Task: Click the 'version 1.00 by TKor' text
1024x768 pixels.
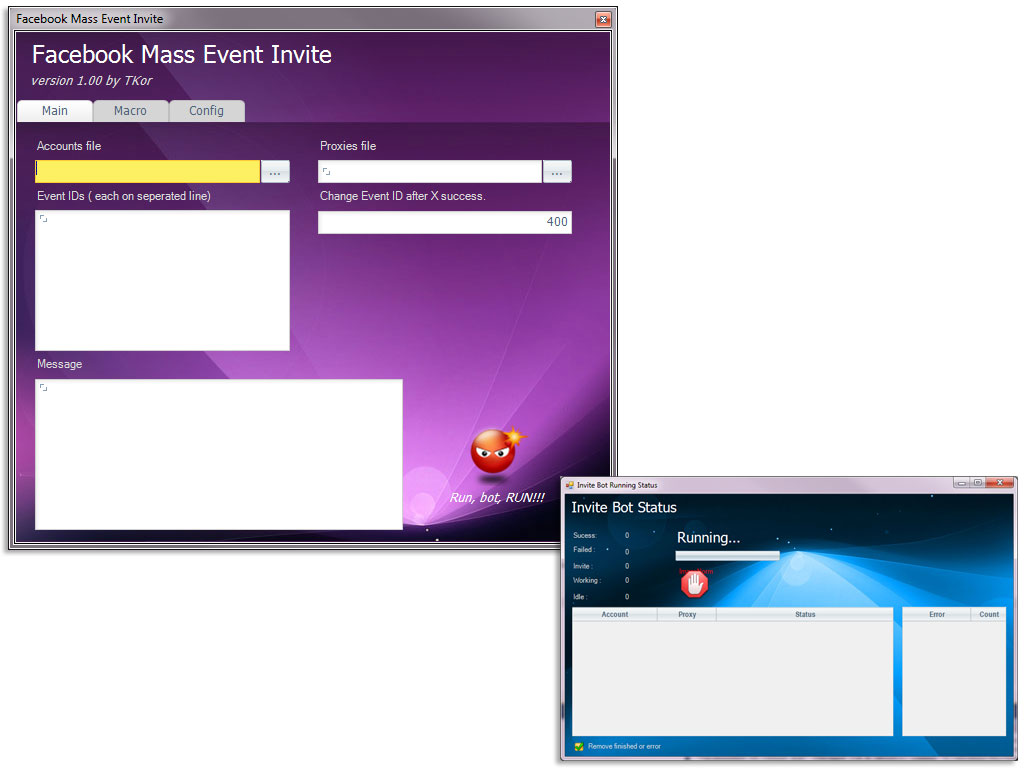Action: [92, 81]
